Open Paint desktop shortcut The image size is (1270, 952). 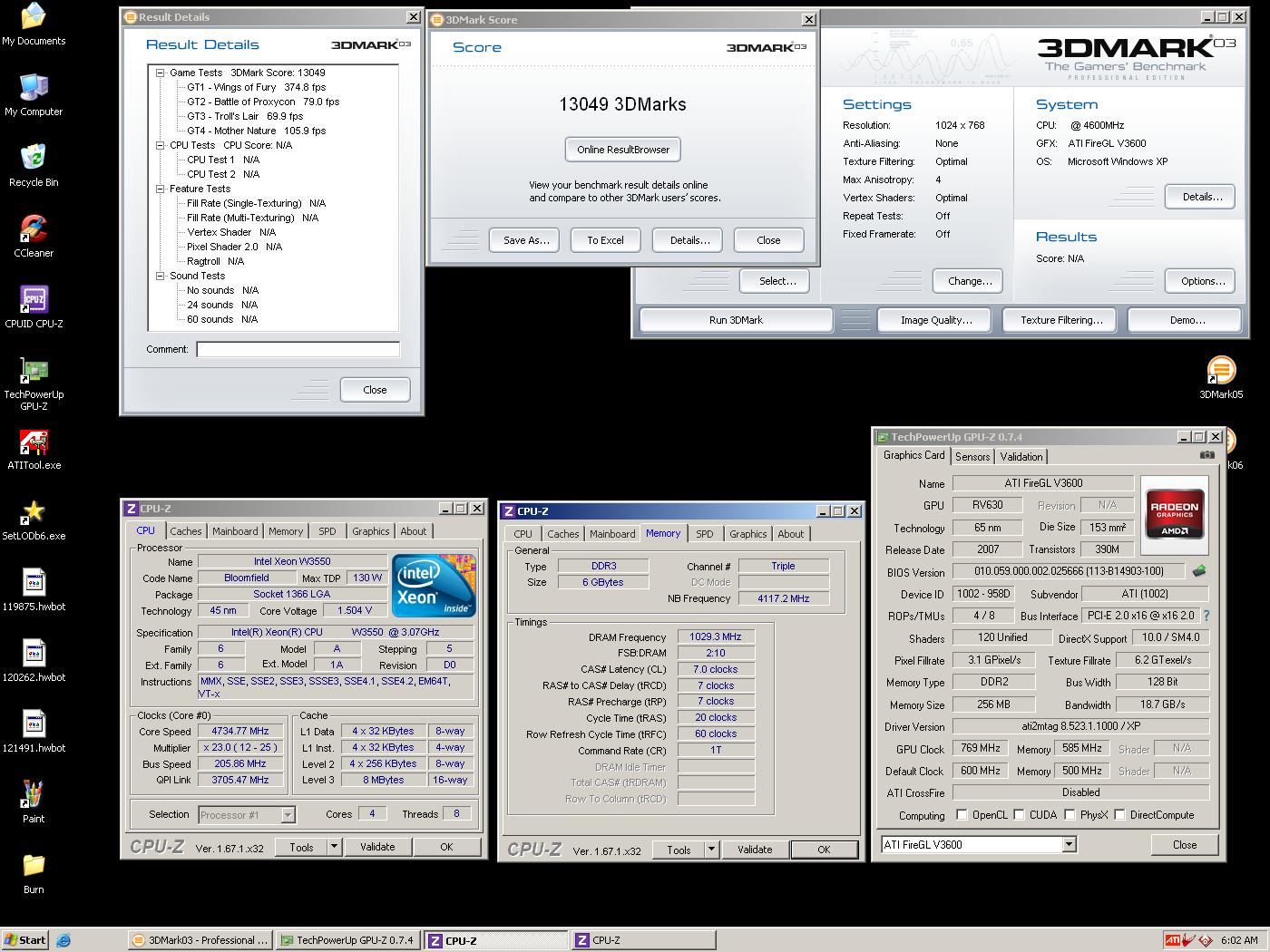point(34,802)
